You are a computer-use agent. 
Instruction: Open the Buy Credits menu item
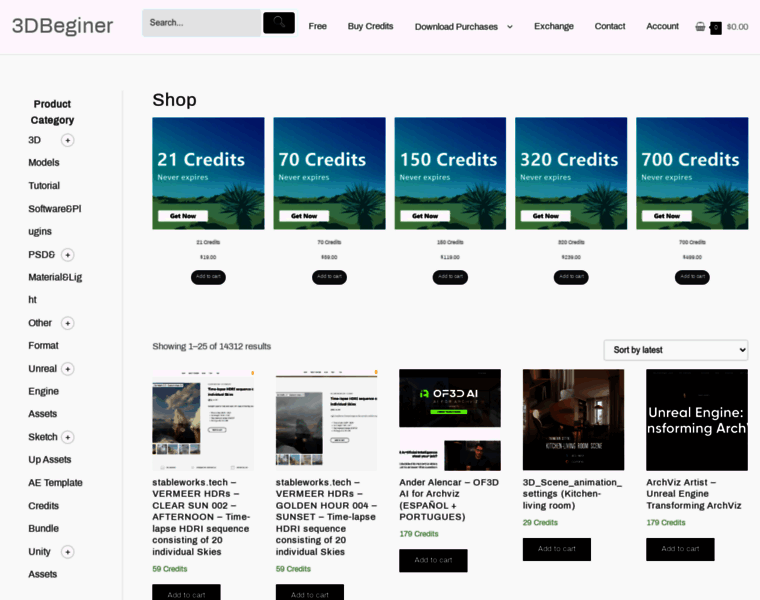pyautogui.click(x=370, y=26)
